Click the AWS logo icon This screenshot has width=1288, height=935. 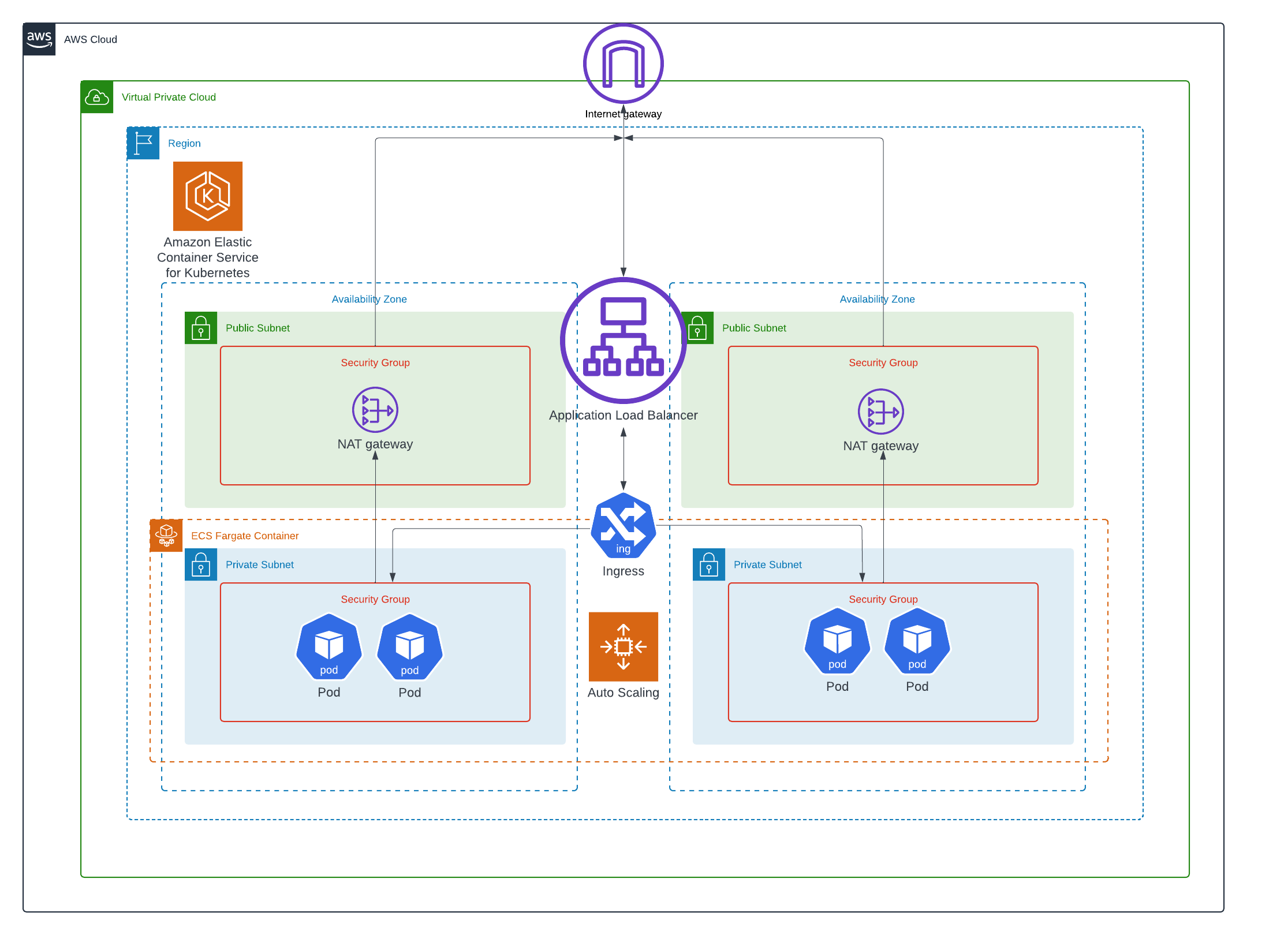39,39
